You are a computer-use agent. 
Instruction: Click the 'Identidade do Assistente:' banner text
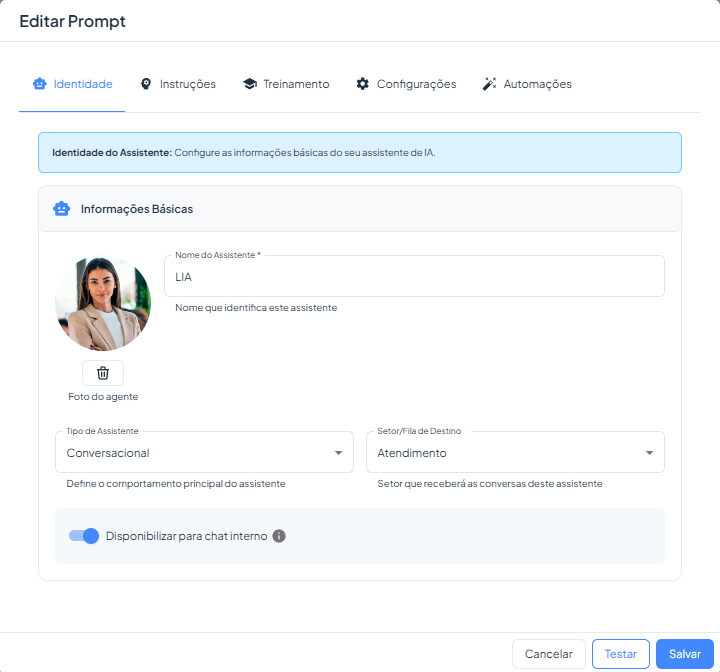click(x=112, y=152)
